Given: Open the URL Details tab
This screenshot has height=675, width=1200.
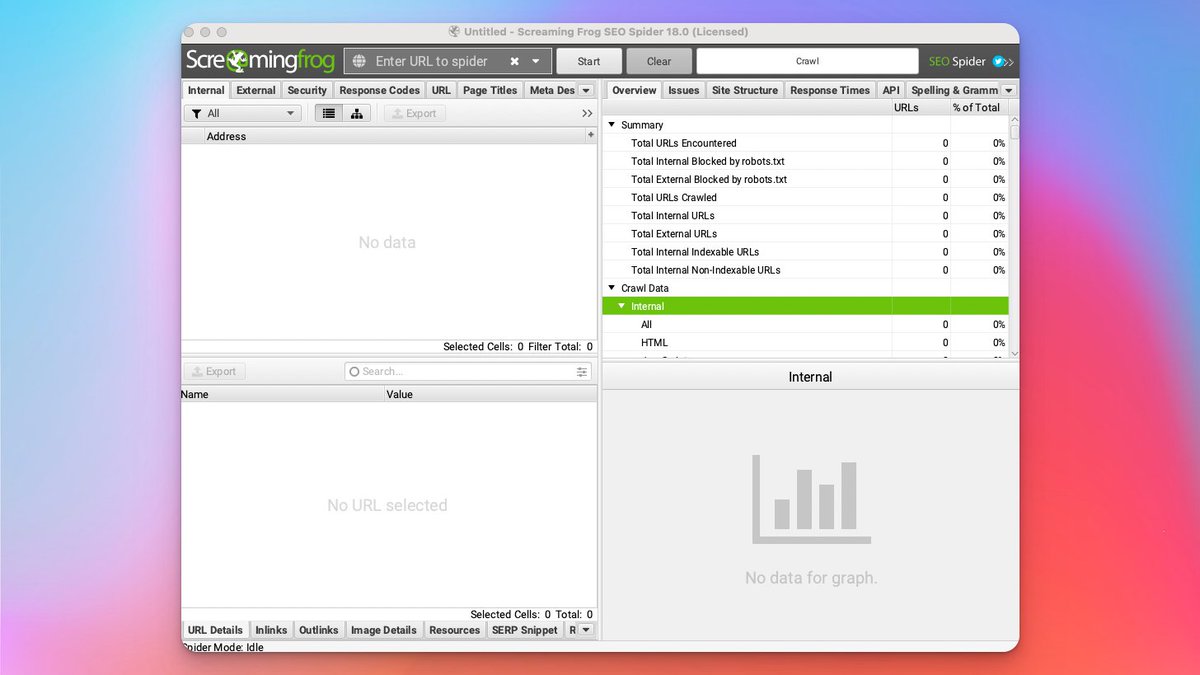Looking at the screenshot, I should coord(215,630).
